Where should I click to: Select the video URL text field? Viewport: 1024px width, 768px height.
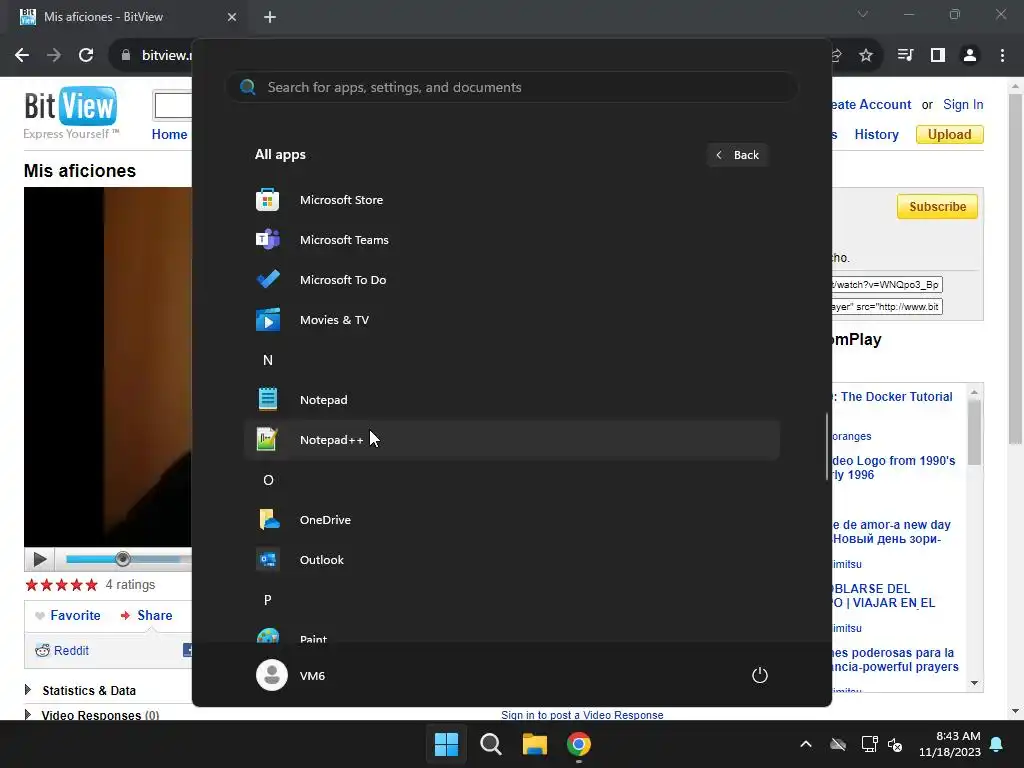[887, 285]
